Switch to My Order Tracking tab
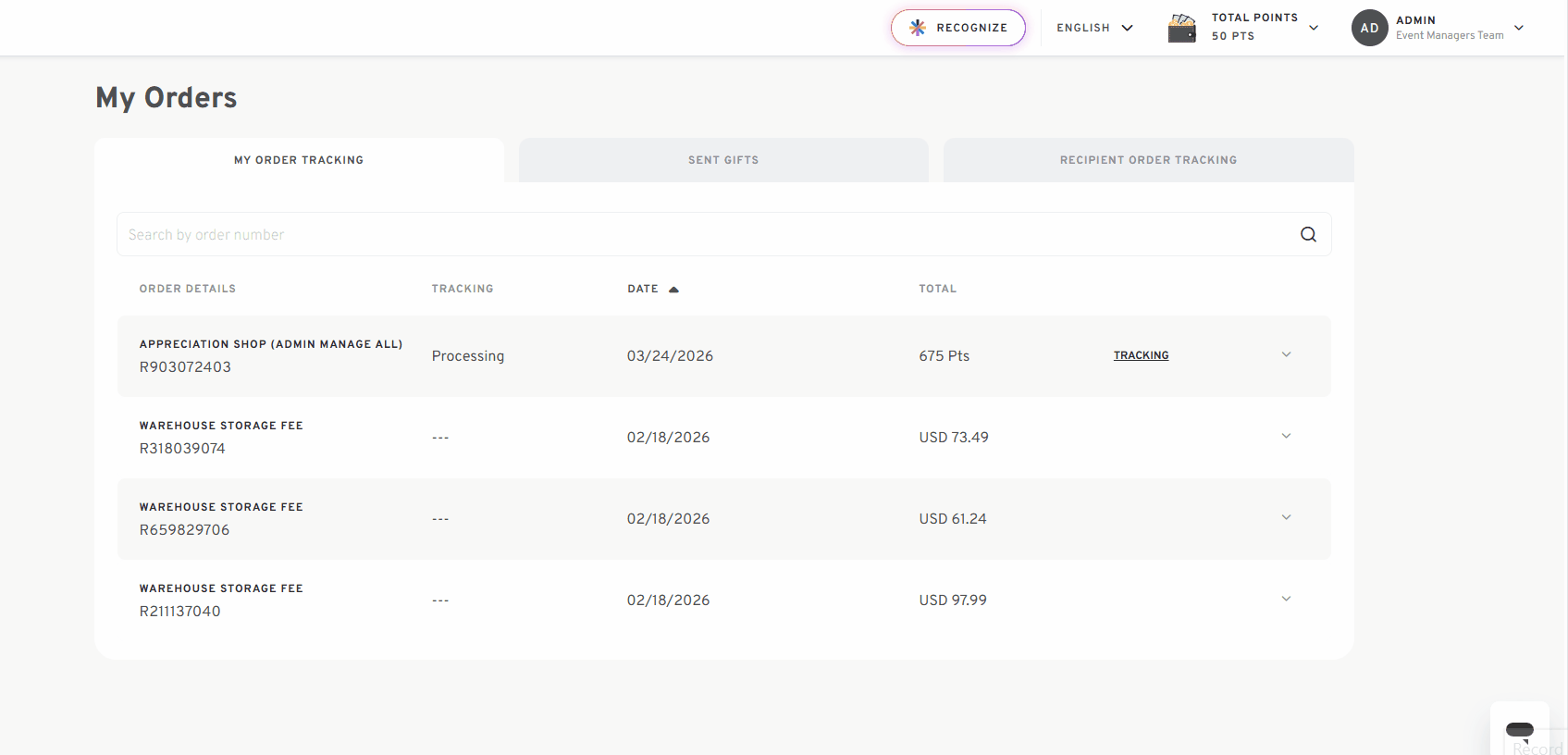 tap(299, 160)
